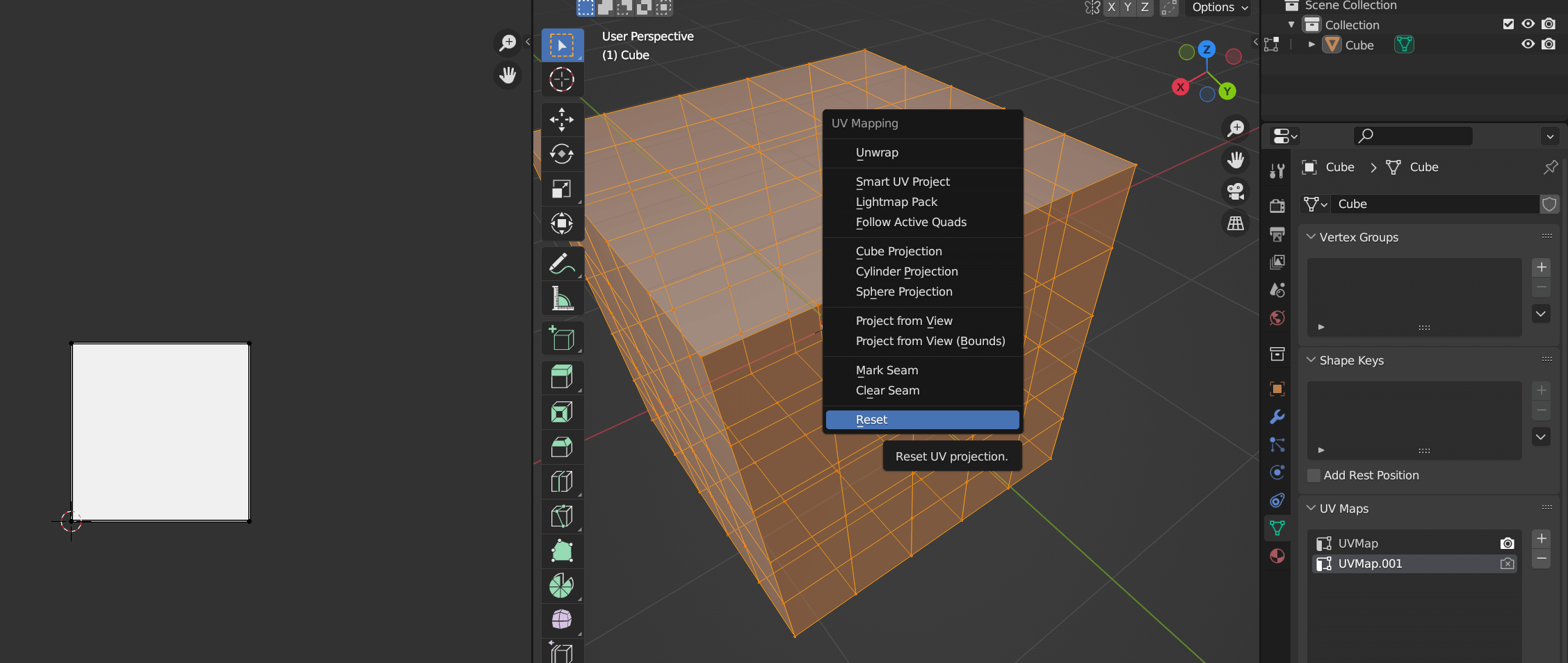Open Material properties tab
Viewport: 1568px width, 663px height.
point(1277,556)
